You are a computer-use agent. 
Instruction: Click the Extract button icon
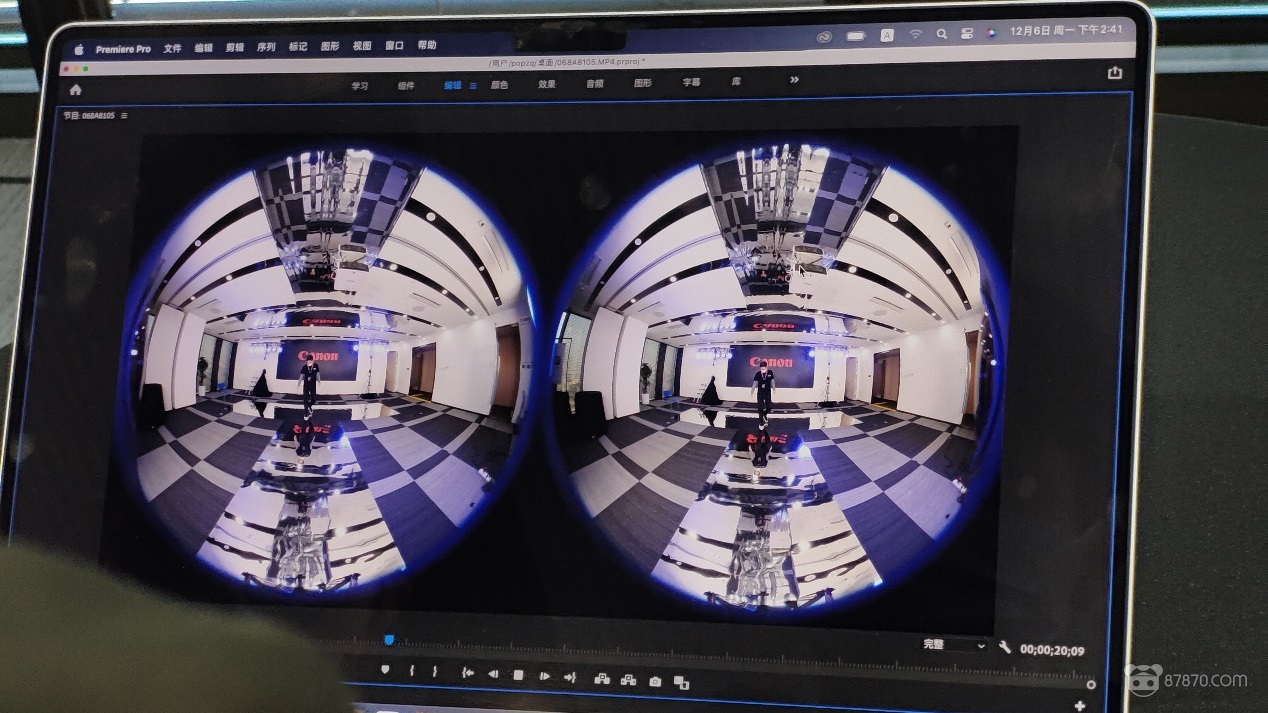628,680
